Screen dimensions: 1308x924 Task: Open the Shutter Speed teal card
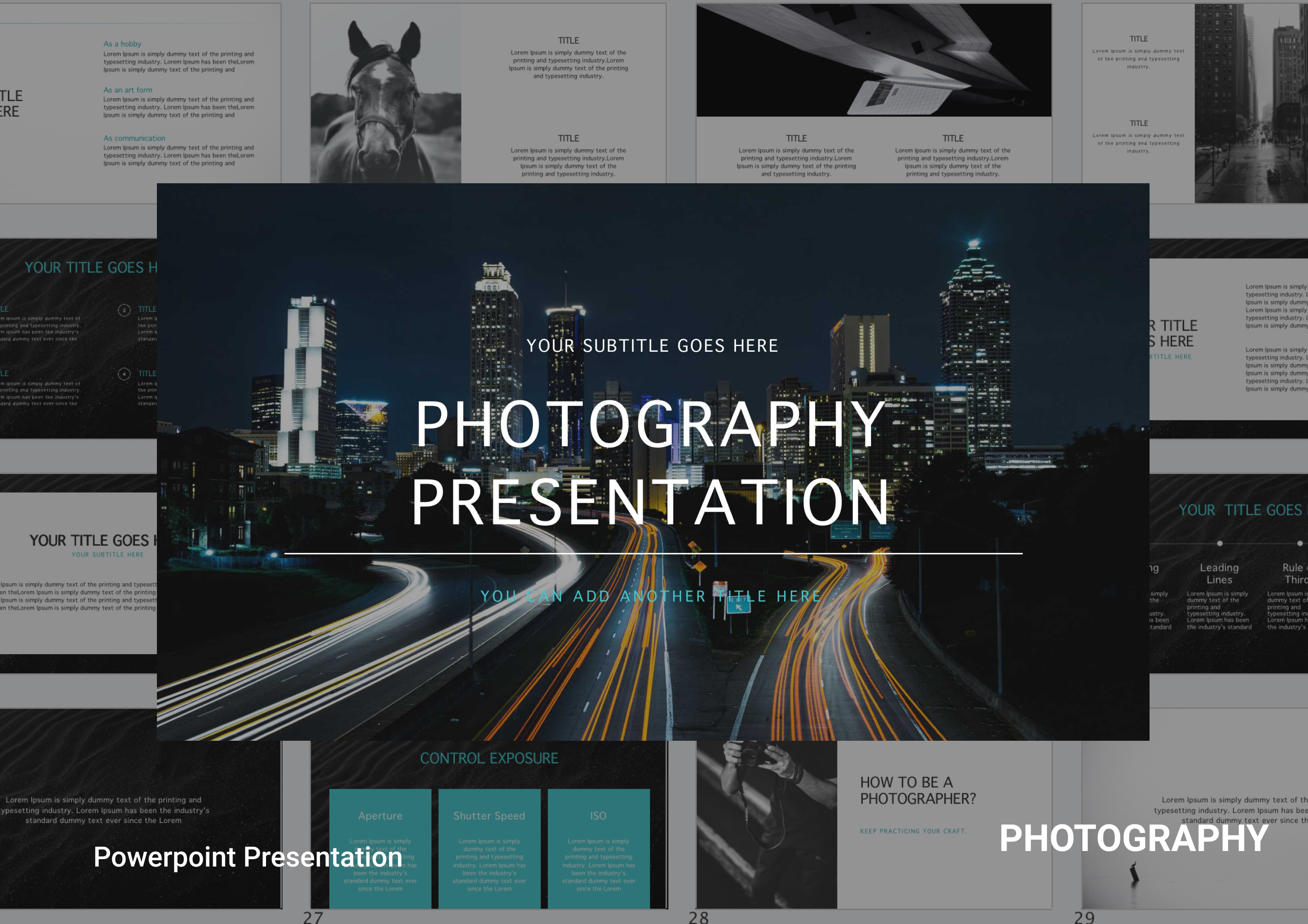[x=489, y=849]
